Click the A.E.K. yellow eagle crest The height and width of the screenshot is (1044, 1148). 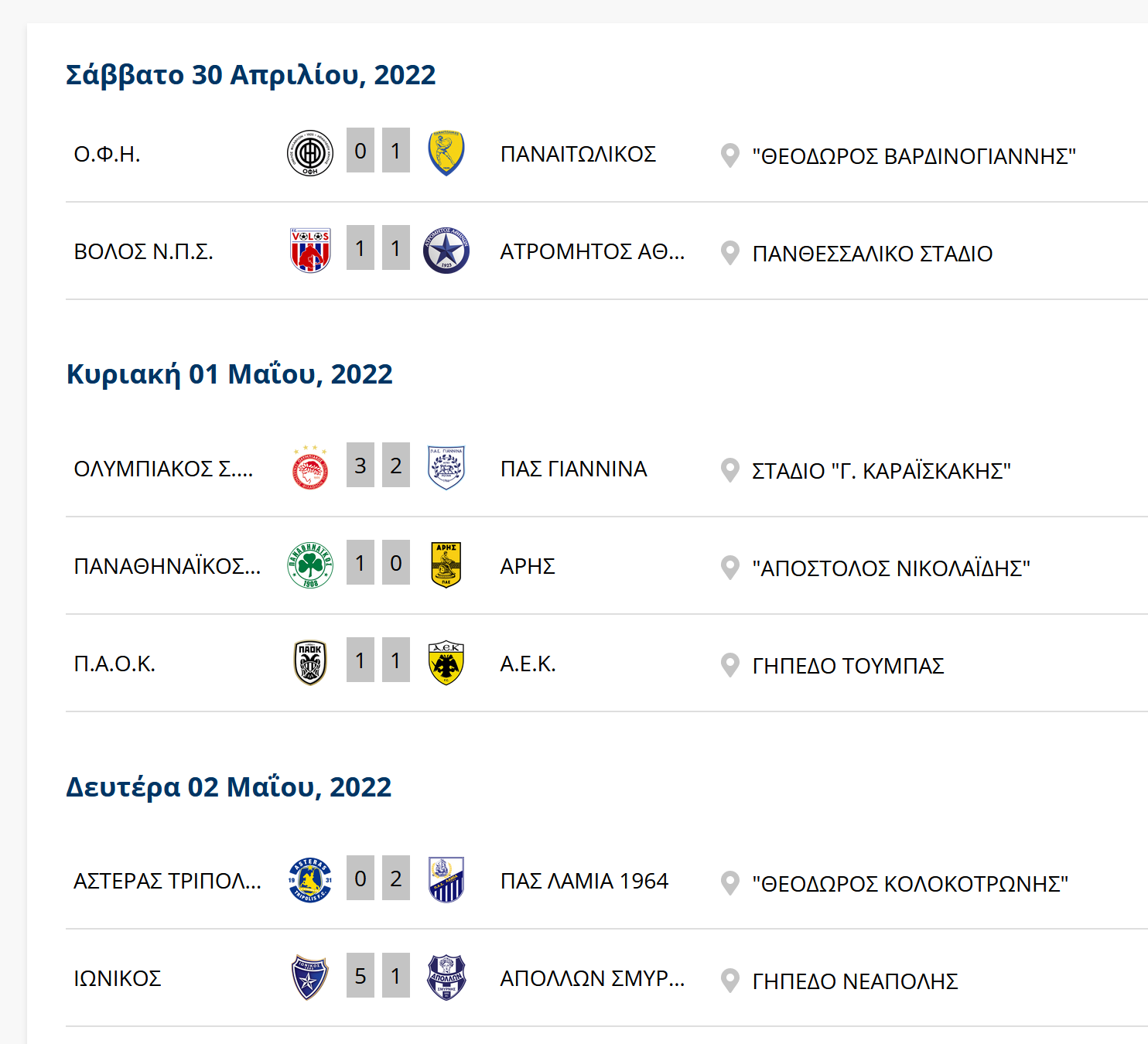click(446, 663)
